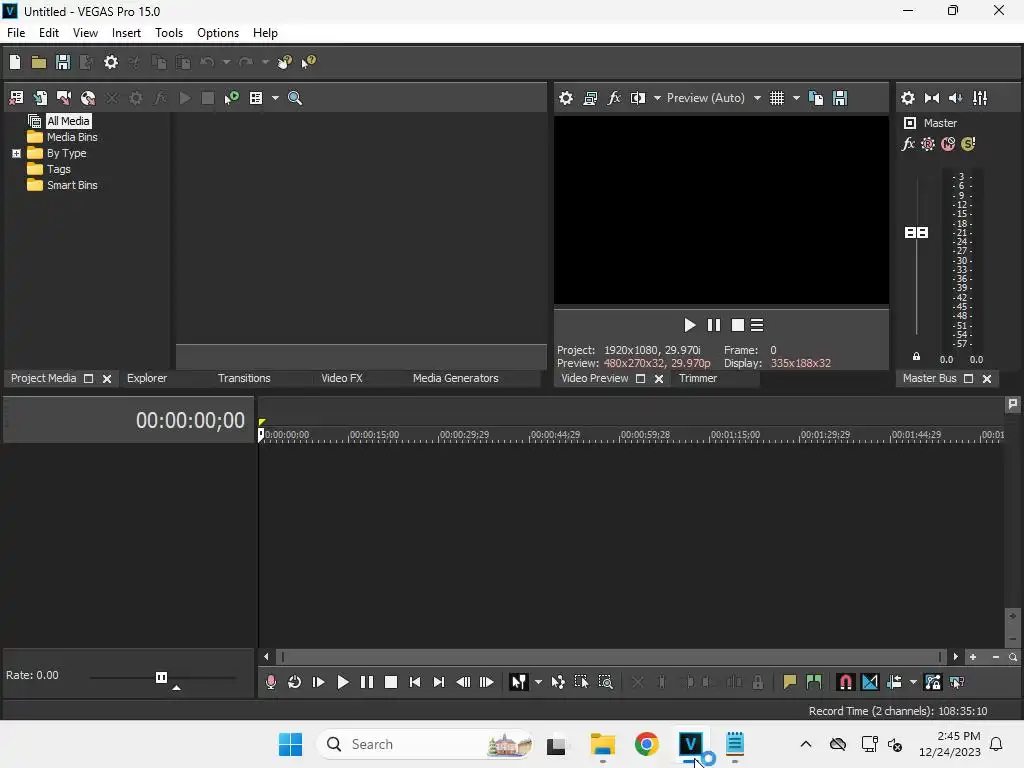The height and width of the screenshot is (768, 1024).
Task: Switch to the Media Generators tab
Action: [455, 378]
